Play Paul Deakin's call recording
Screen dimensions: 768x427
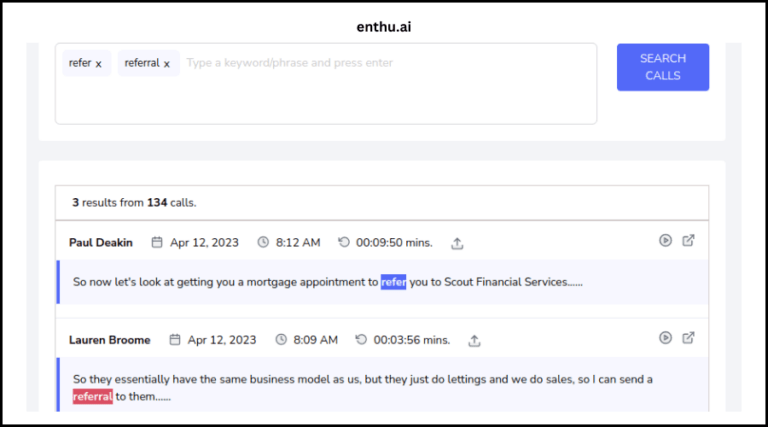pos(665,240)
